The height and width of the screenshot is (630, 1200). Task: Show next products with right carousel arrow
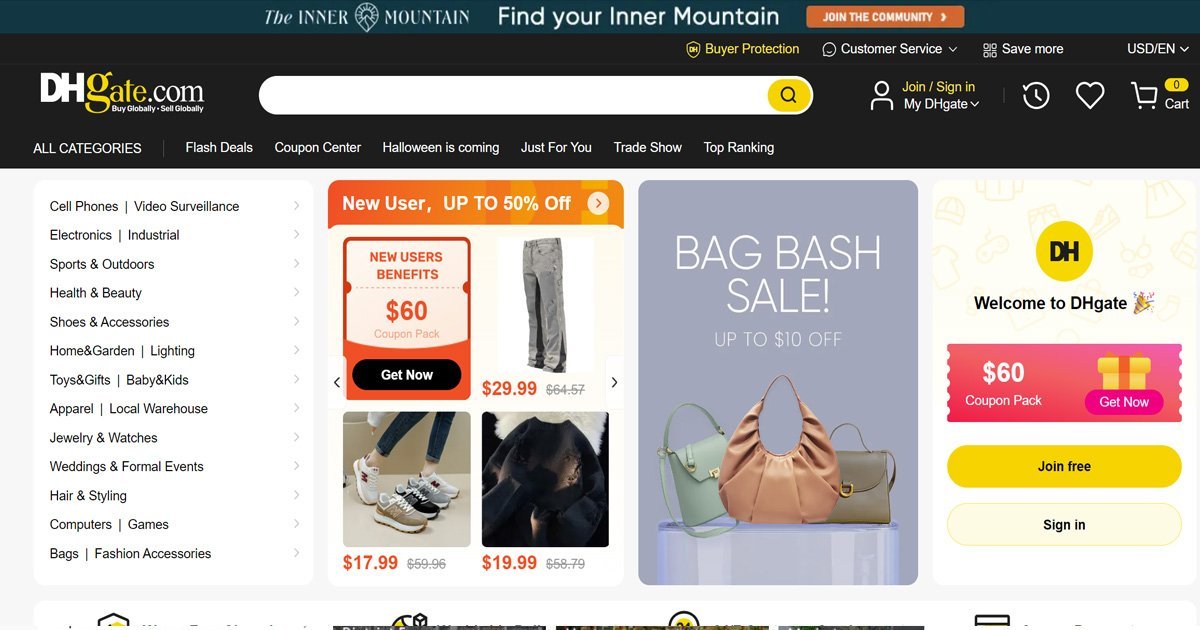[614, 382]
